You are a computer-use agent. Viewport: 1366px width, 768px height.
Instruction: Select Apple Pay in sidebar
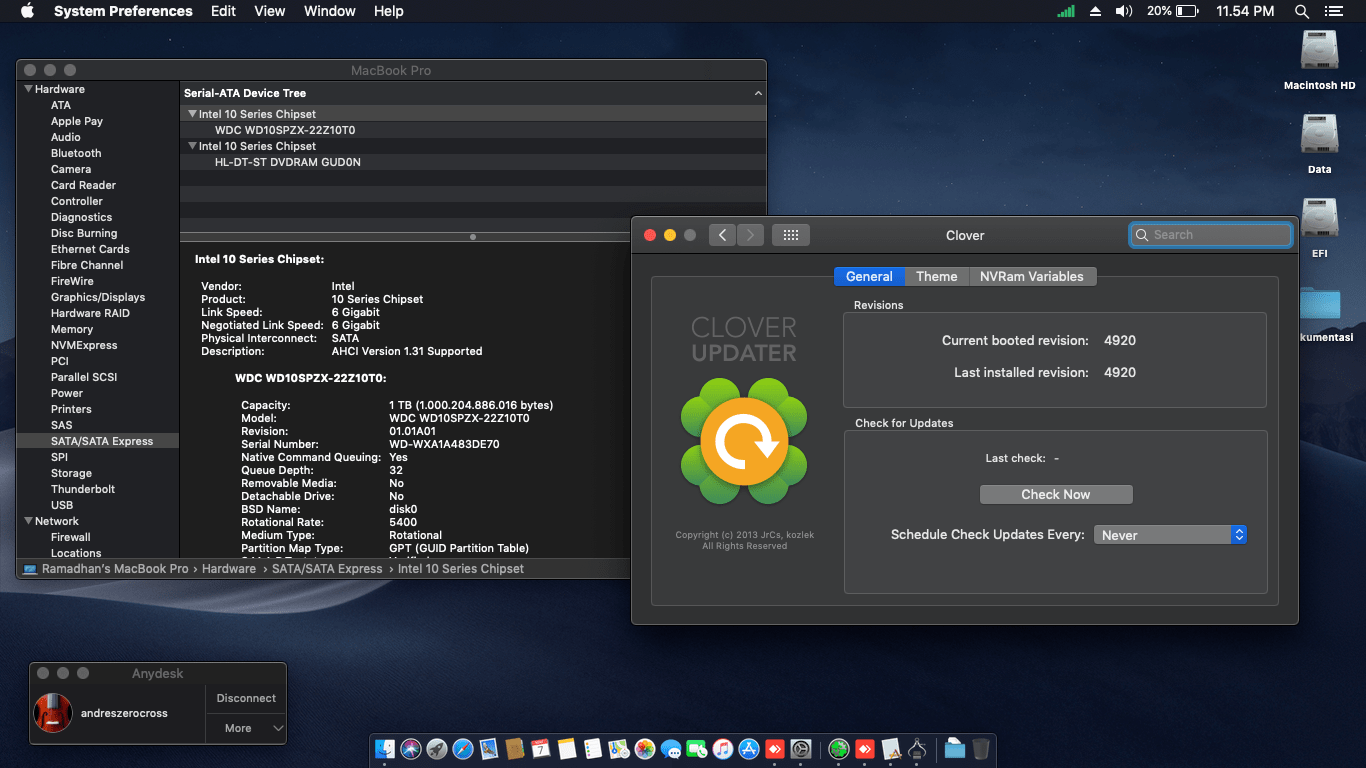pos(77,121)
